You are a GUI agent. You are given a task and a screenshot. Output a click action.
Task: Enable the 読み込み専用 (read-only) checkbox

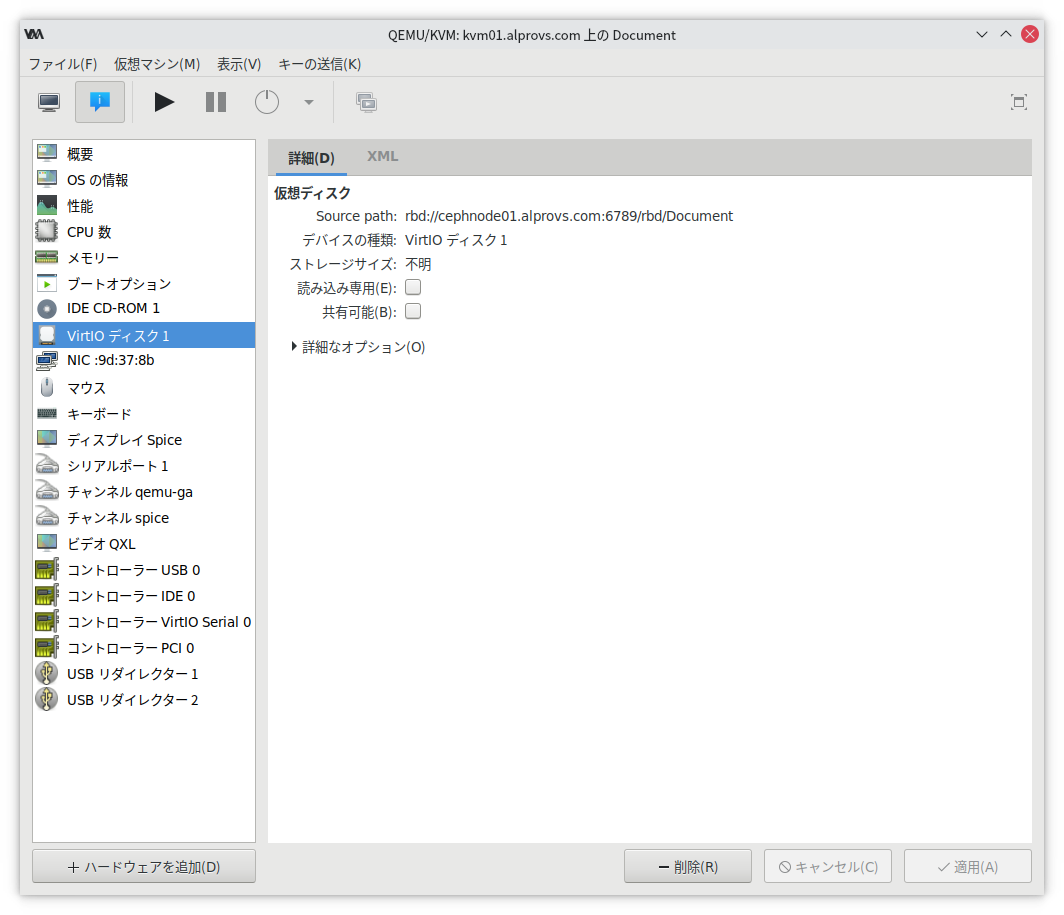413,287
